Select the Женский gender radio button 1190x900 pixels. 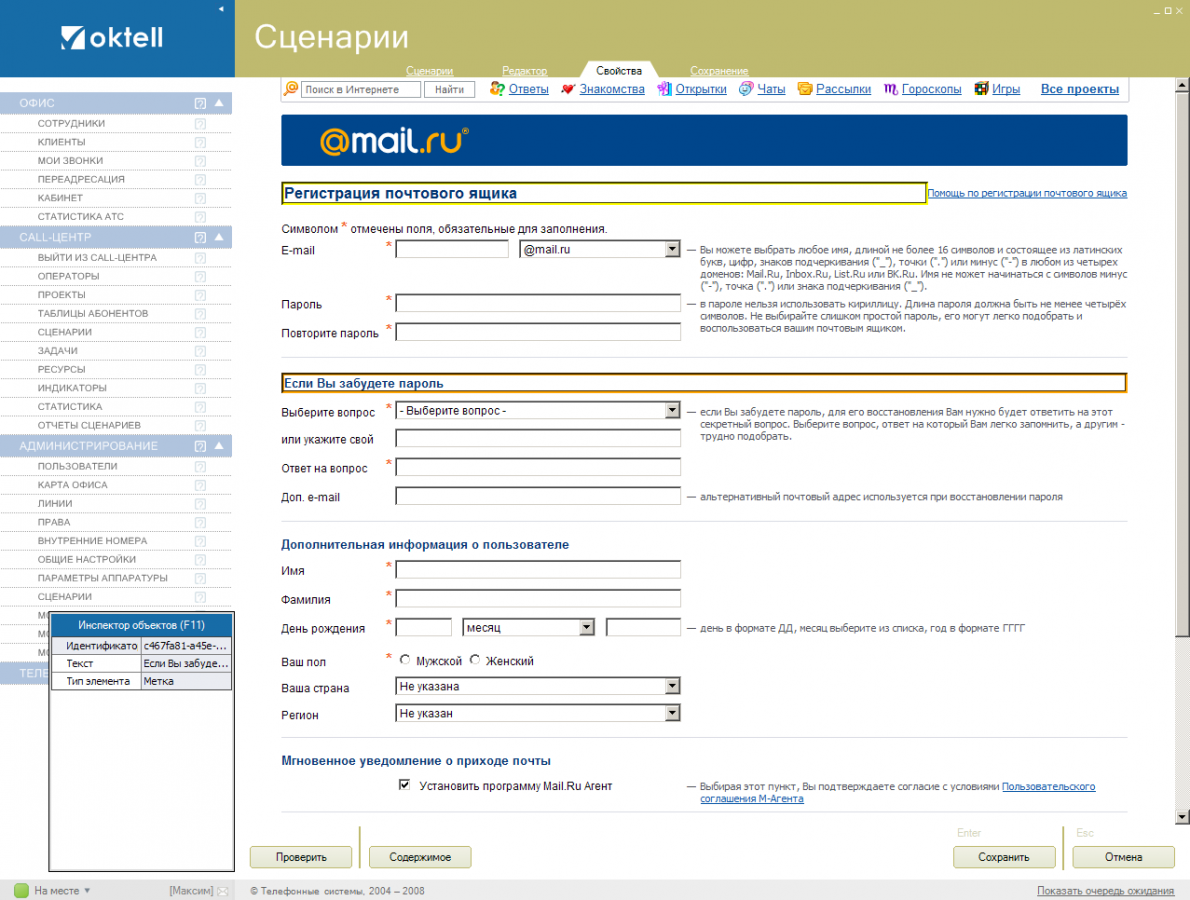coord(475,661)
